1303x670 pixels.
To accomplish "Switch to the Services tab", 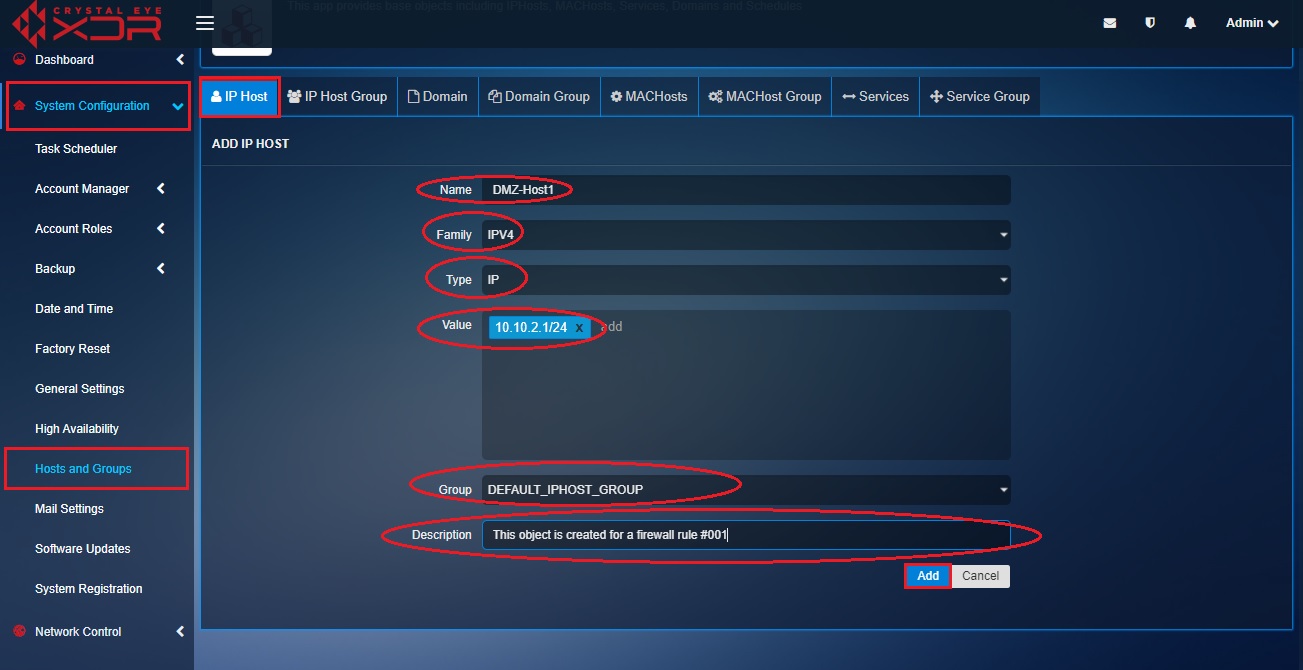I will coord(876,97).
